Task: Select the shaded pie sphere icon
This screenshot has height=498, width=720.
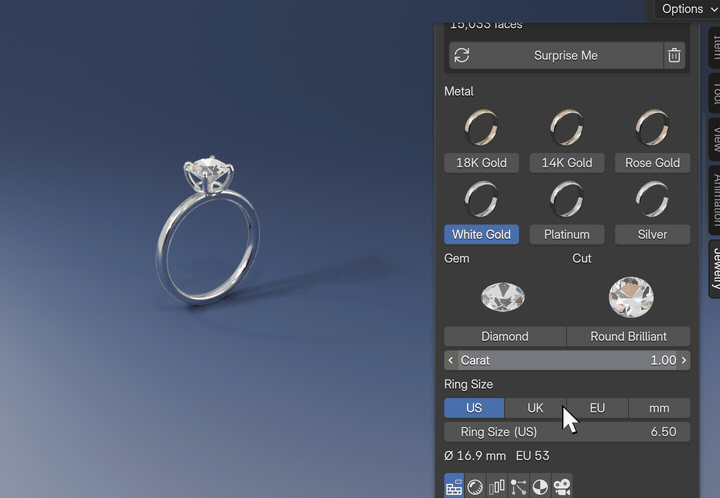Action: [540, 487]
